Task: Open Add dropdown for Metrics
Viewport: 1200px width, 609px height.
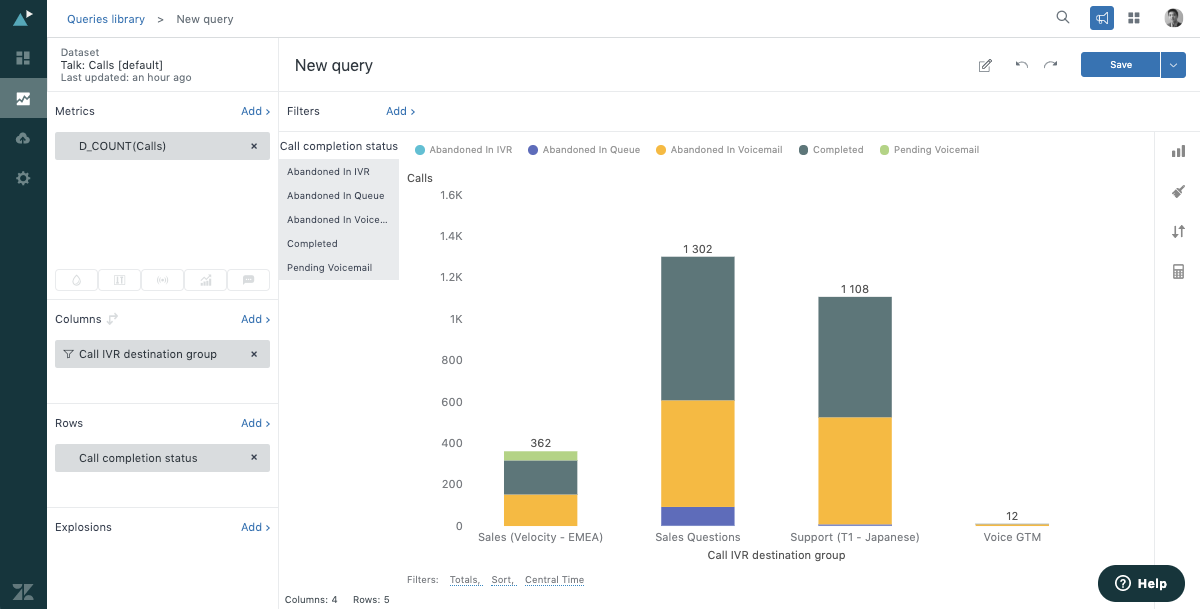Action: coord(255,111)
